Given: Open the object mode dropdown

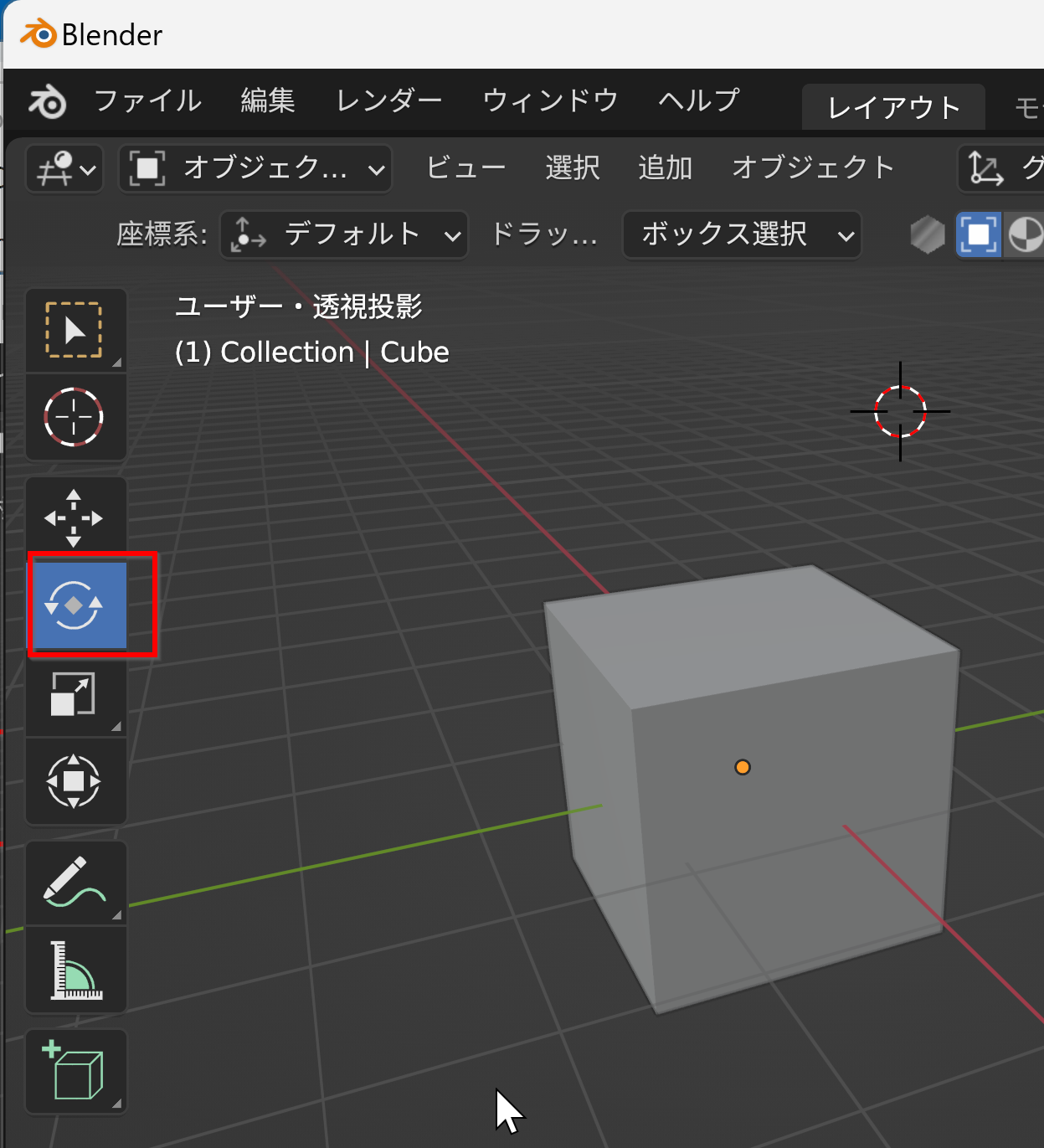Looking at the screenshot, I should [x=255, y=169].
